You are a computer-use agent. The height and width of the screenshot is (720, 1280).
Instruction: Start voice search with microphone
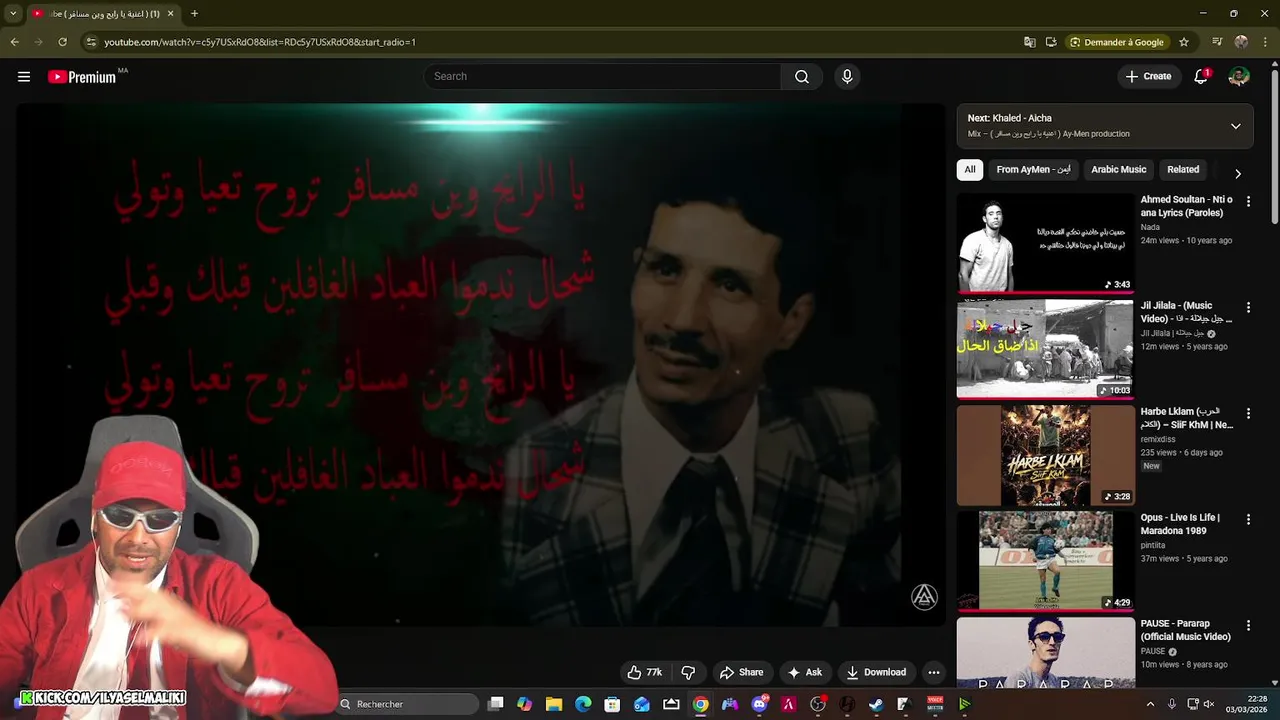click(x=847, y=77)
